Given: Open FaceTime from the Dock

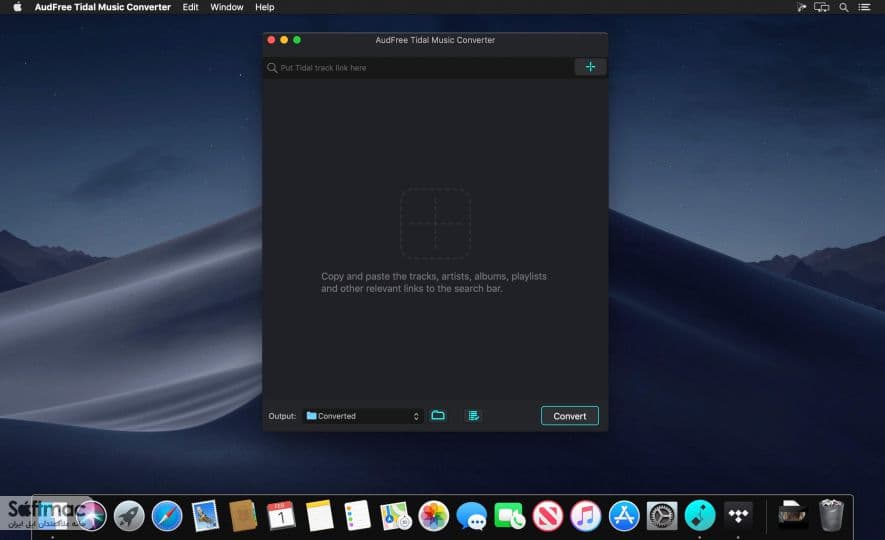Looking at the screenshot, I should click(509, 515).
